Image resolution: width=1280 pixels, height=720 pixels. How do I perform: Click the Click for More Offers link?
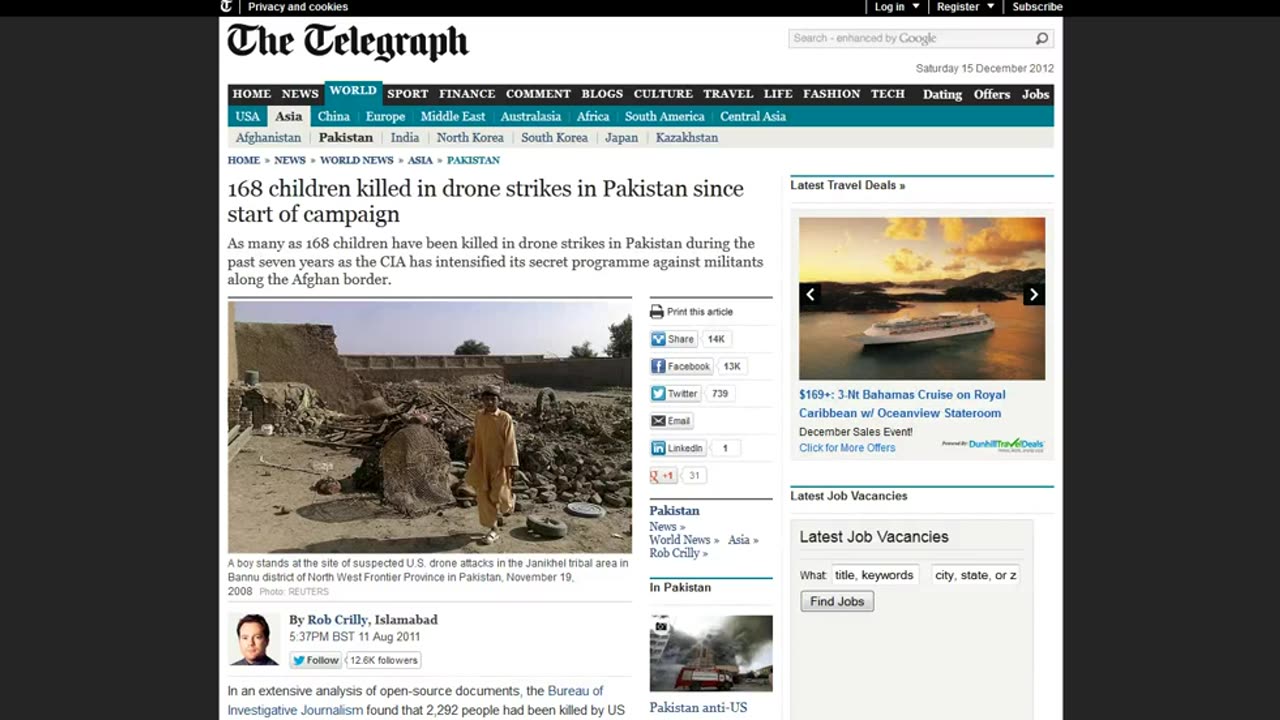(x=847, y=448)
